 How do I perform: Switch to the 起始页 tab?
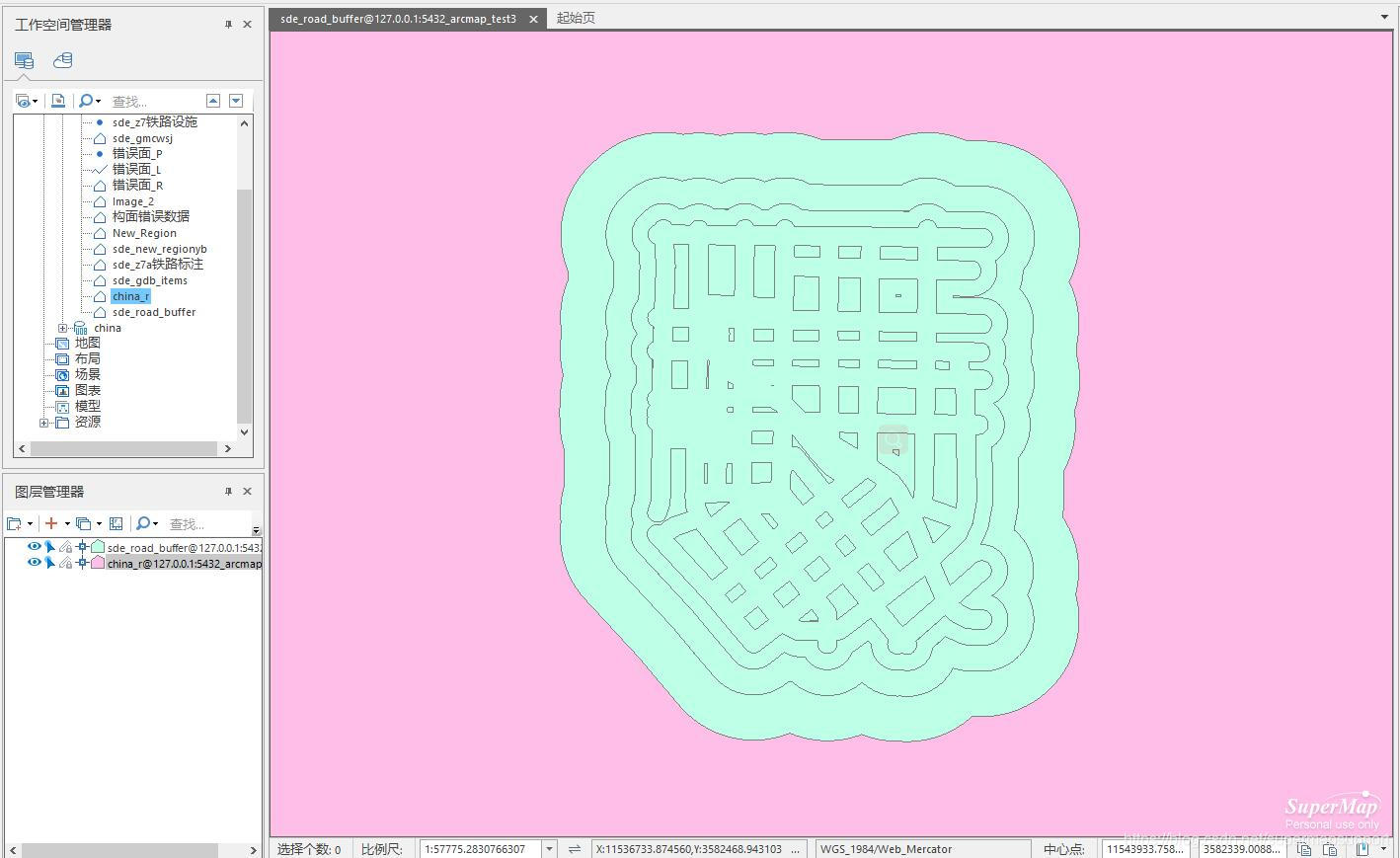pyautogui.click(x=576, y=18)
